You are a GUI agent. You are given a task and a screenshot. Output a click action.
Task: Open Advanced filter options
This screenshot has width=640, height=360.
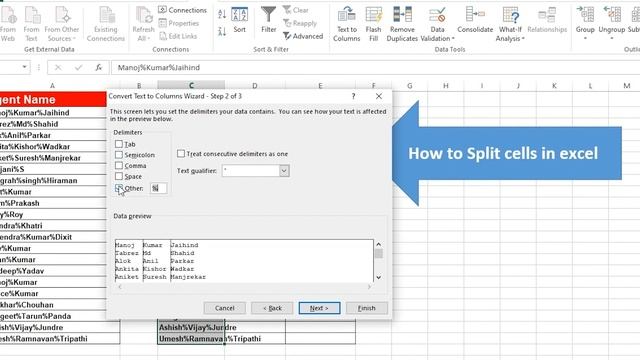click(x=303, y=36)
